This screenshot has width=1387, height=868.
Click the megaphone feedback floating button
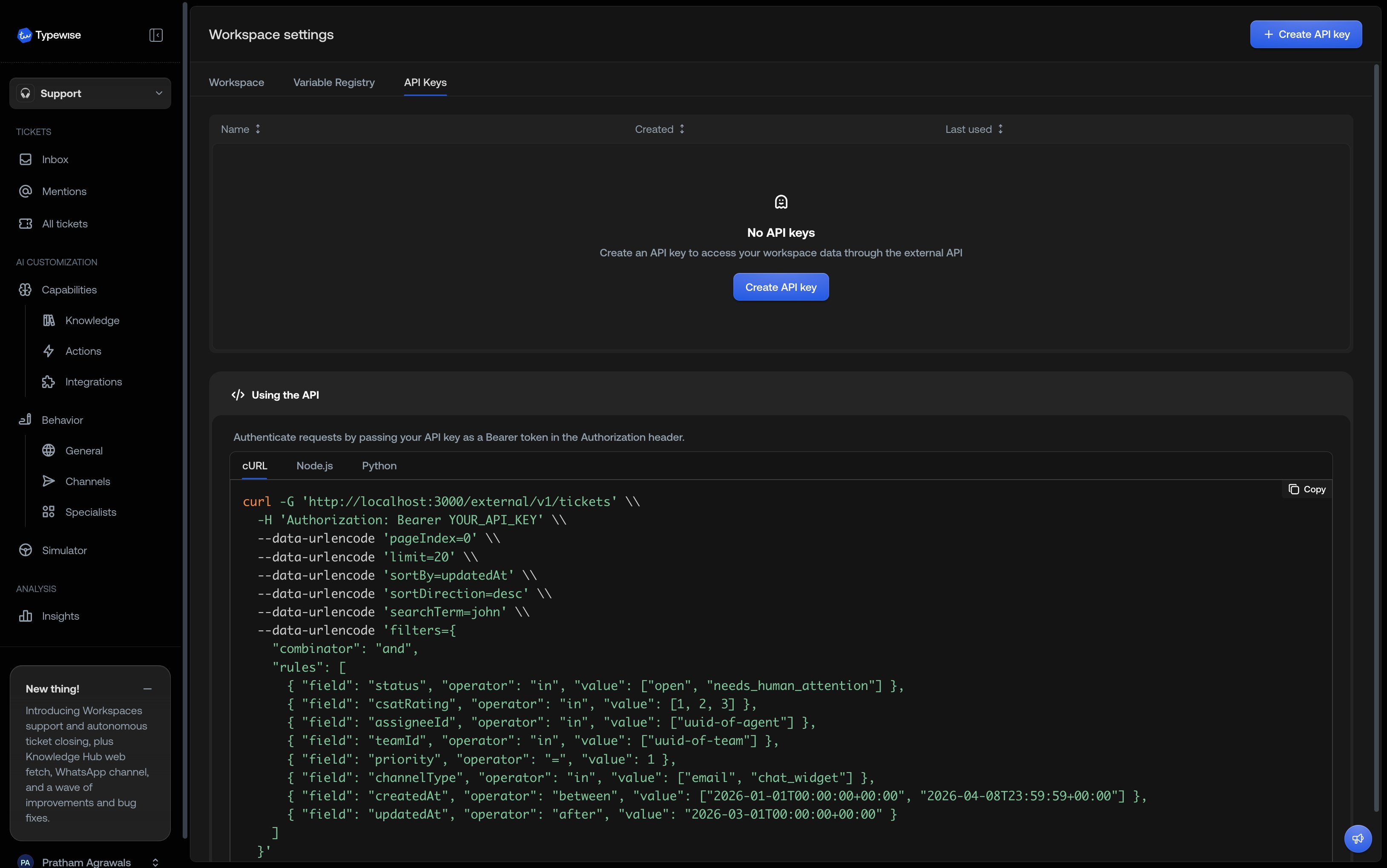click(1358, 839)
